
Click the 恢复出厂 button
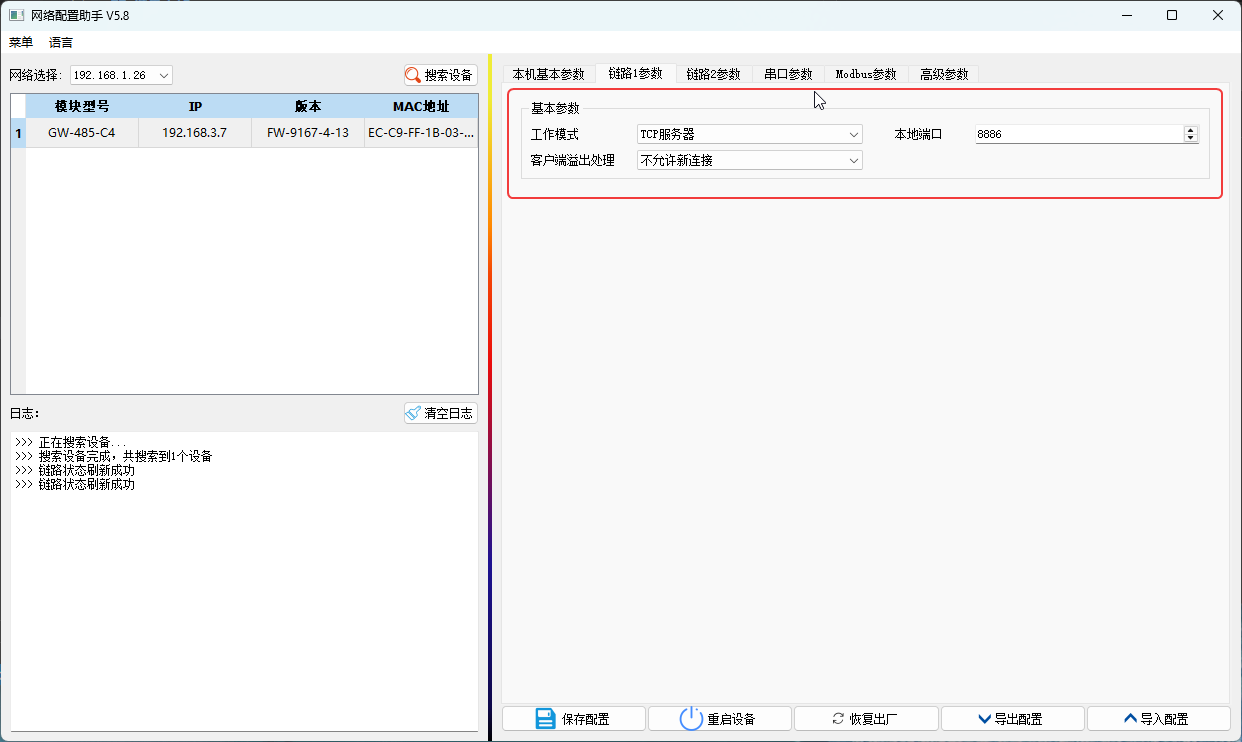pyautogui.click(x=865, y=718)
